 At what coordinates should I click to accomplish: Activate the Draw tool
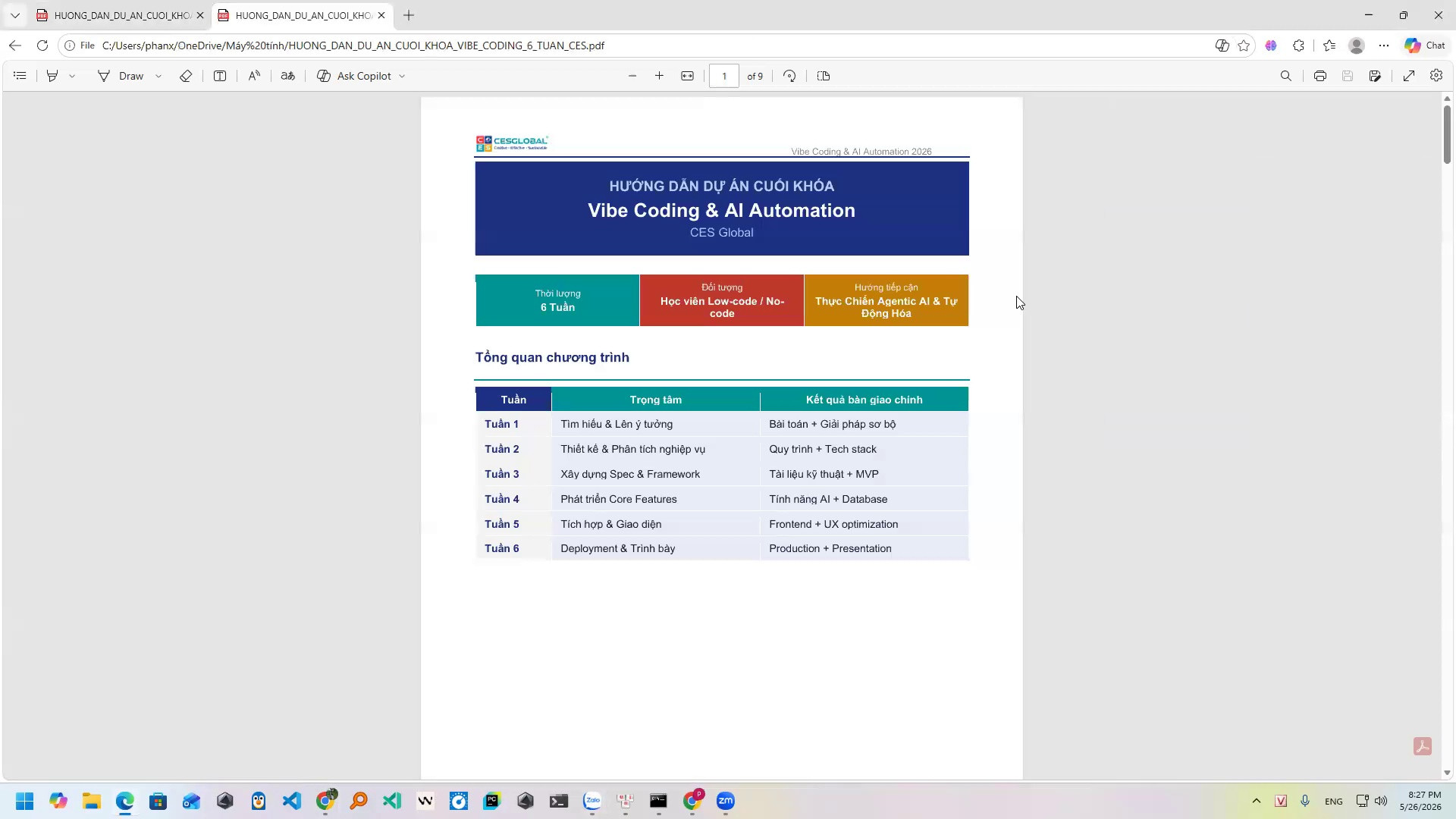point(121,76)
